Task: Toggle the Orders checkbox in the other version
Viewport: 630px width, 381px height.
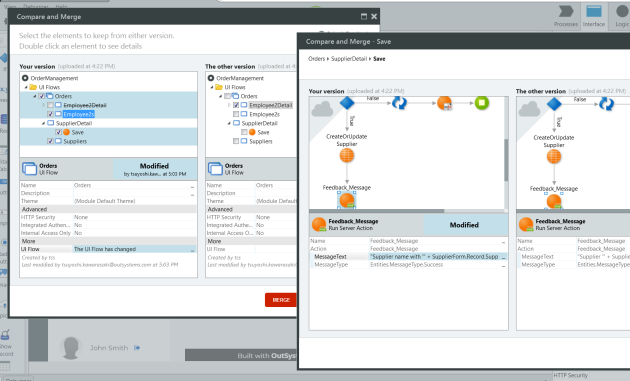Action: (227, 96)
